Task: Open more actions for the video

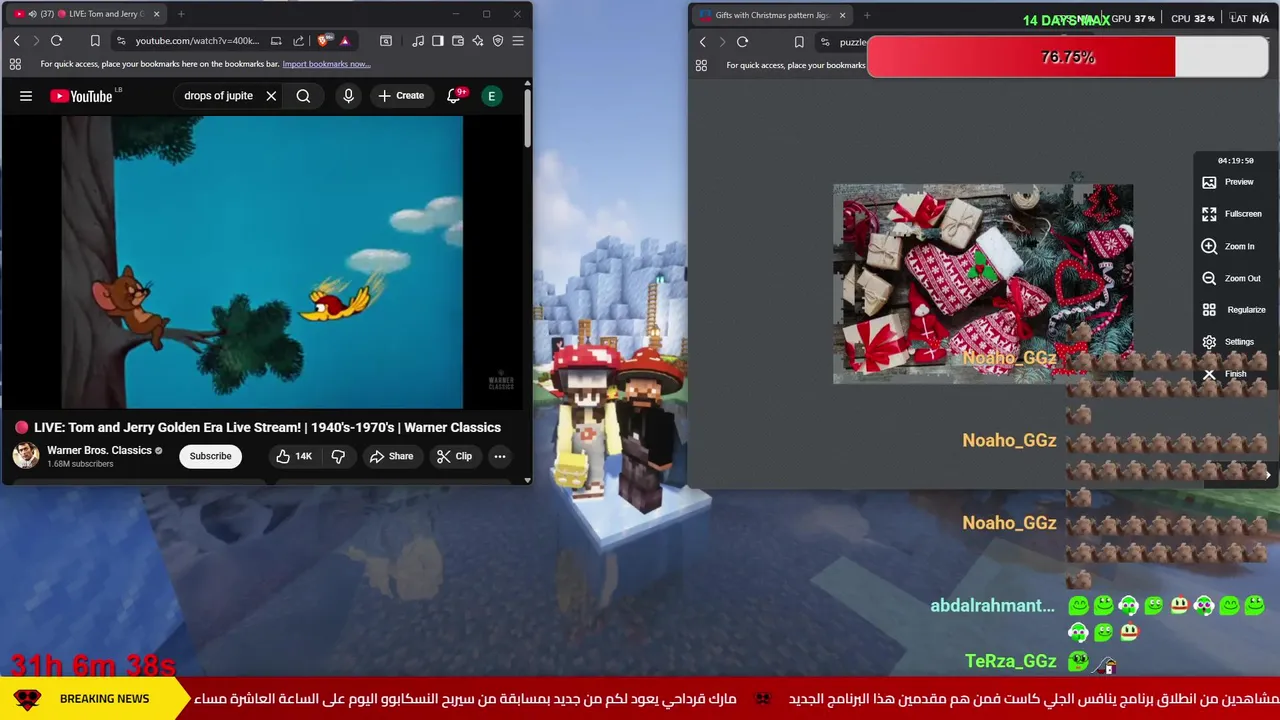Action: 499,456
